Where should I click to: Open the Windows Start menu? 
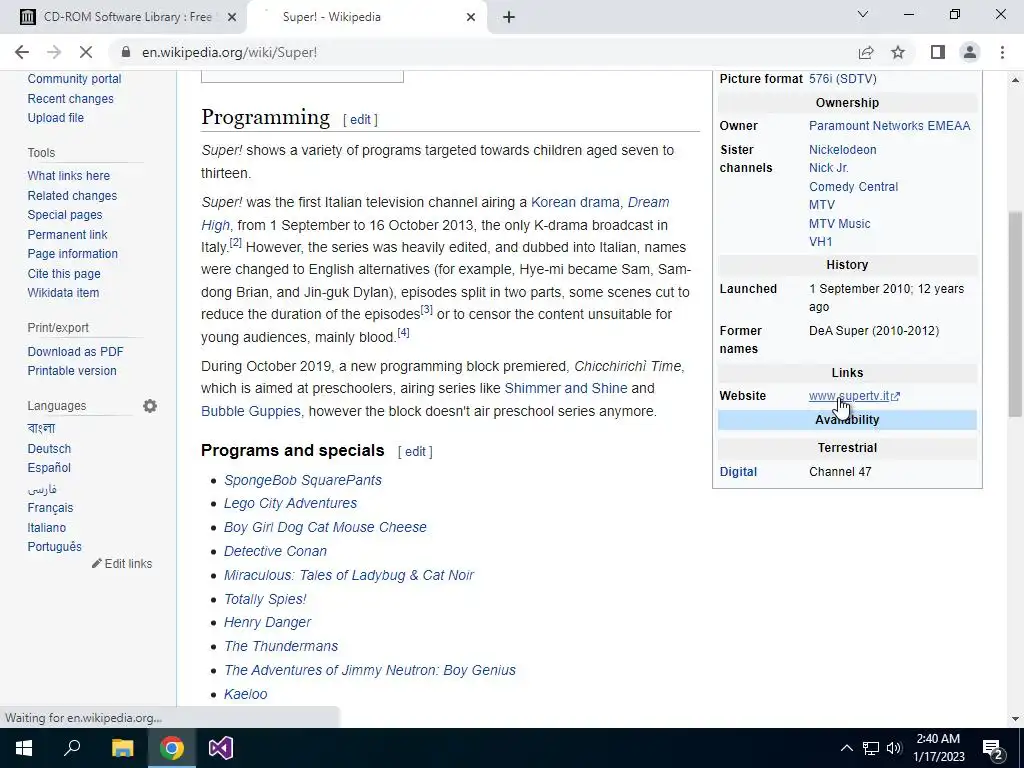(x=24, y=748)
